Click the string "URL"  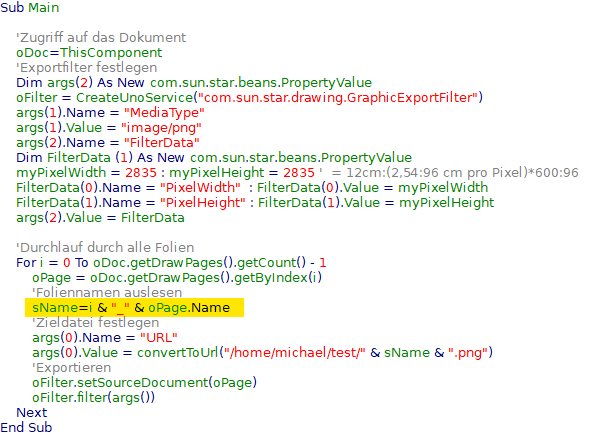coord(159,338)
